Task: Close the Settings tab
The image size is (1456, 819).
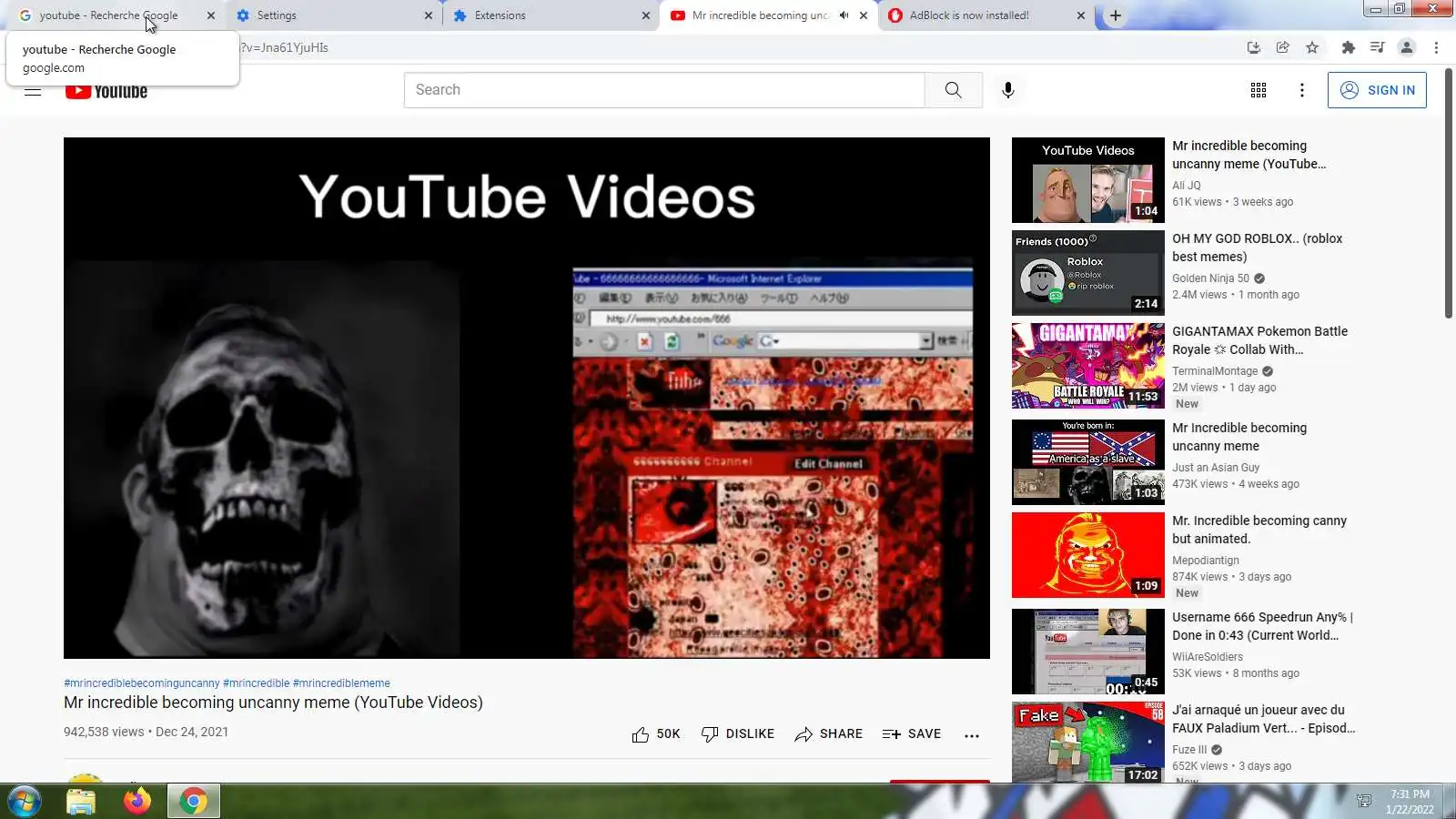Action: 429,15
